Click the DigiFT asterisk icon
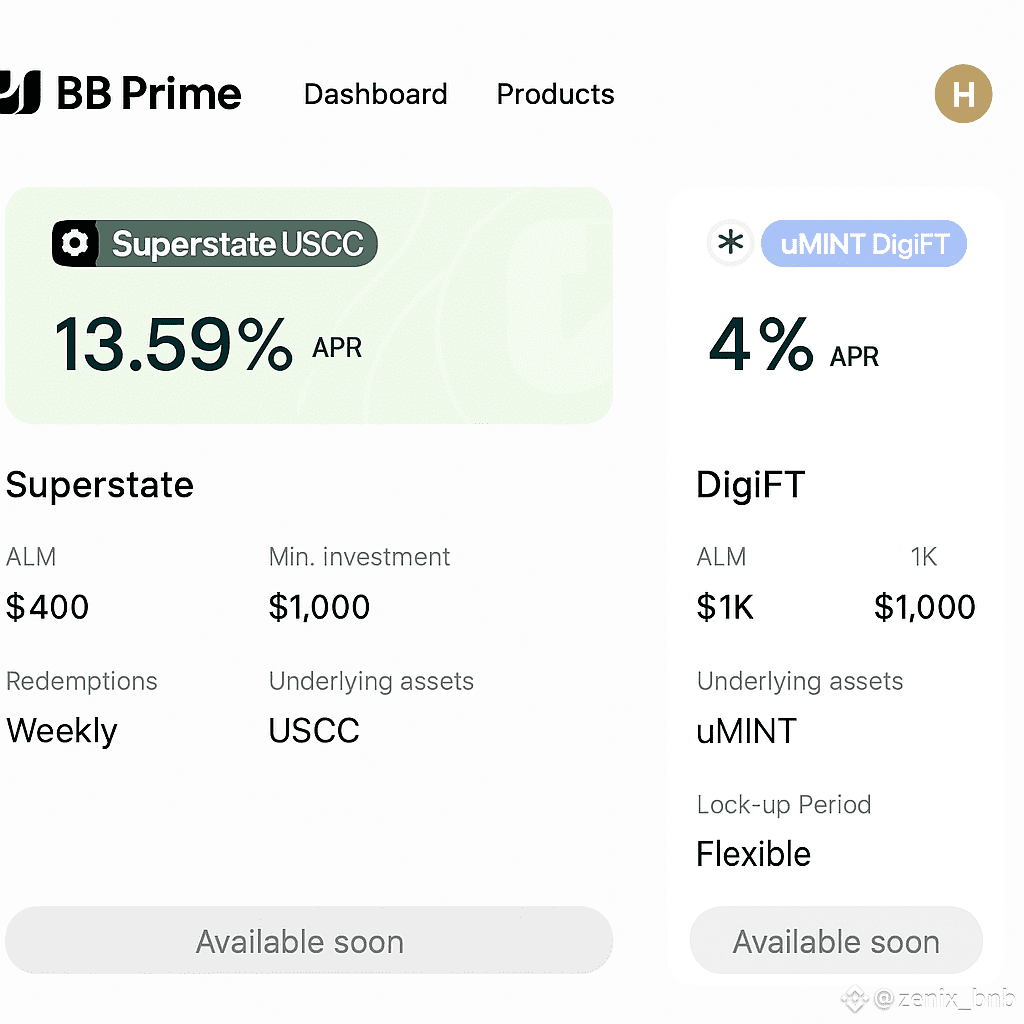Viewport: 1024px width, 1024px height. pyautogui.click(x=731, y=243)
